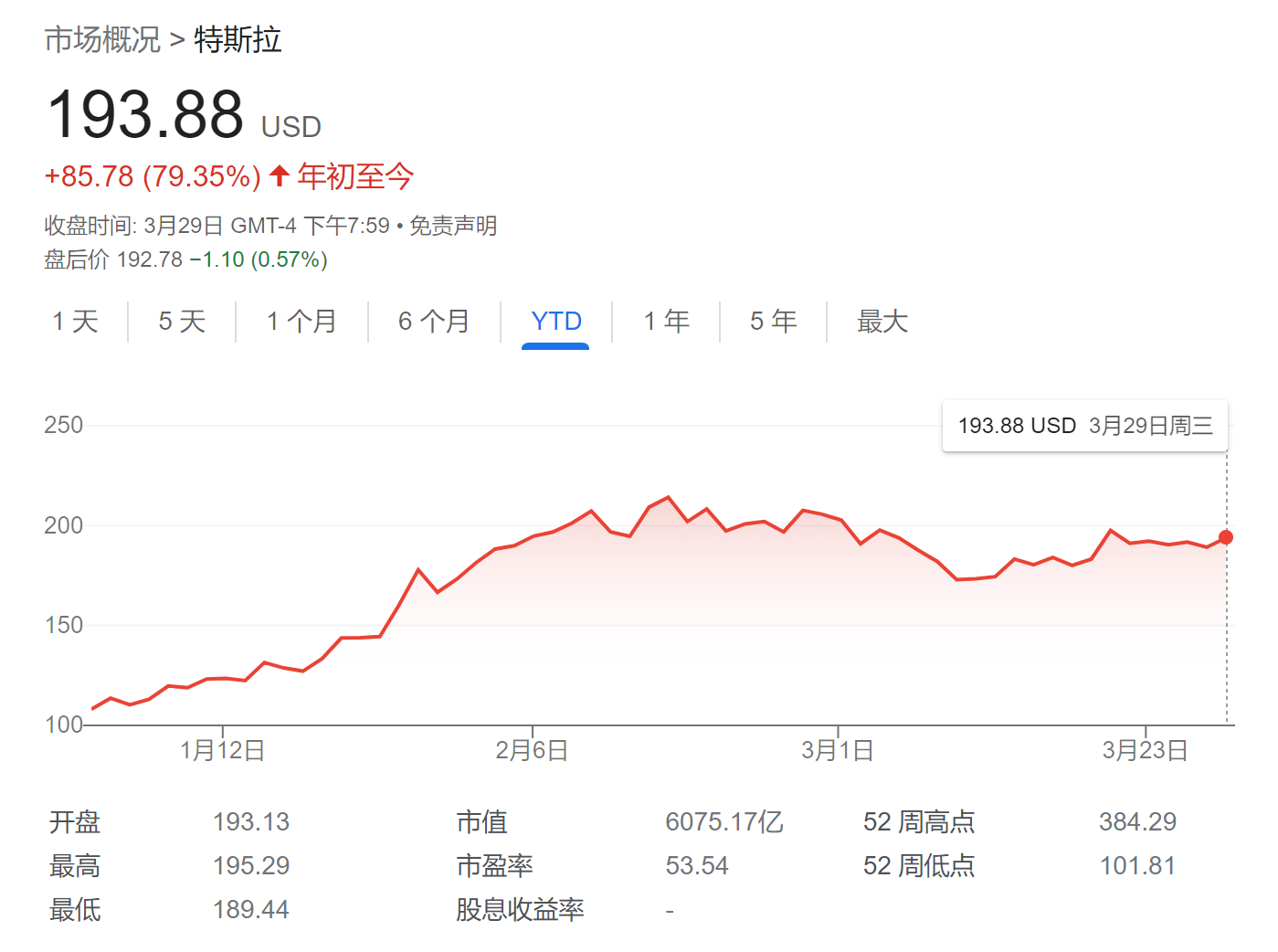Click the red up arrow icon
Screen dimensions: 1278x952
(x=280, y=175)
